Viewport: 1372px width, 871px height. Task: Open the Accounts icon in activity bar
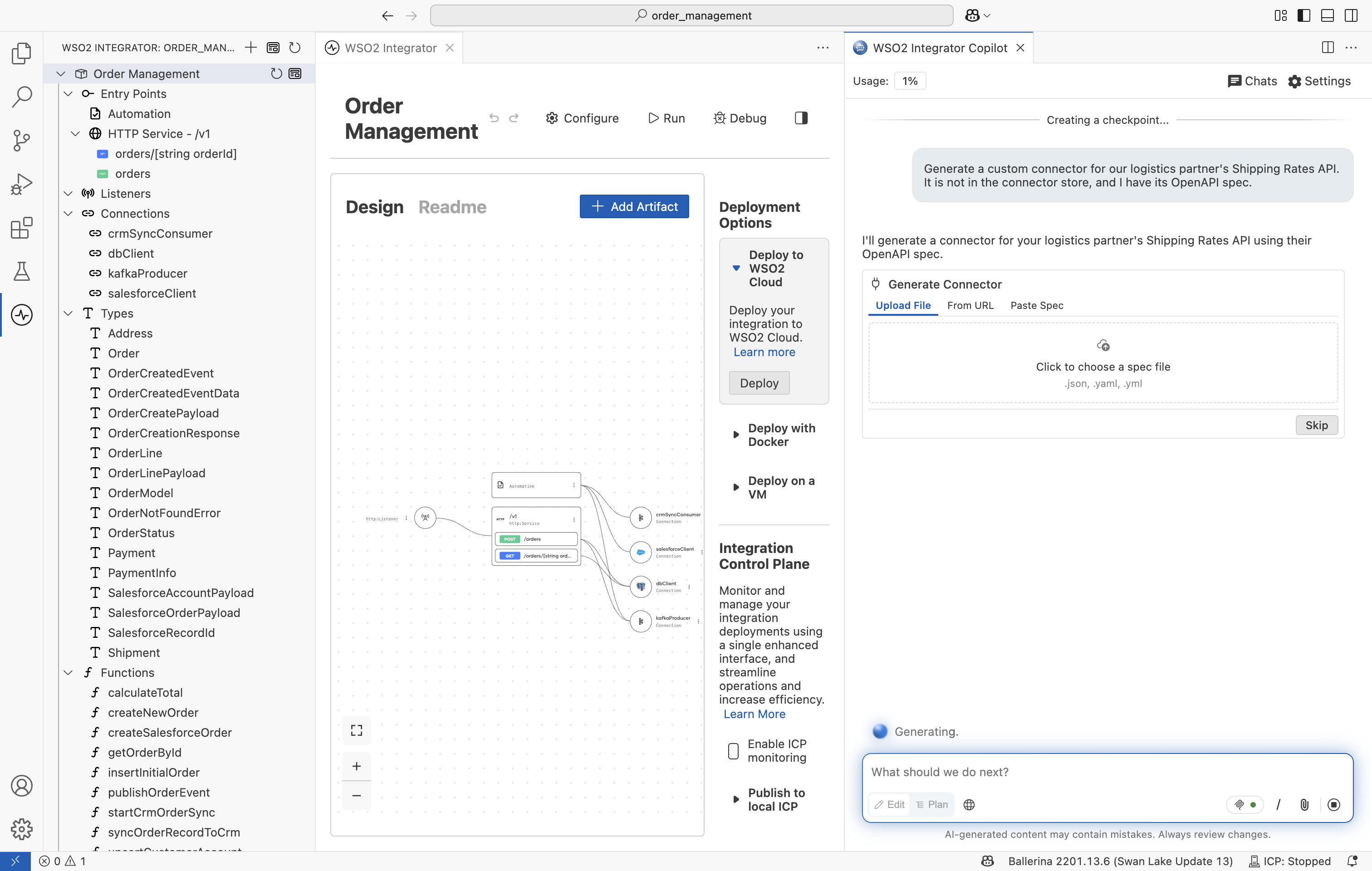click(22, 786)
